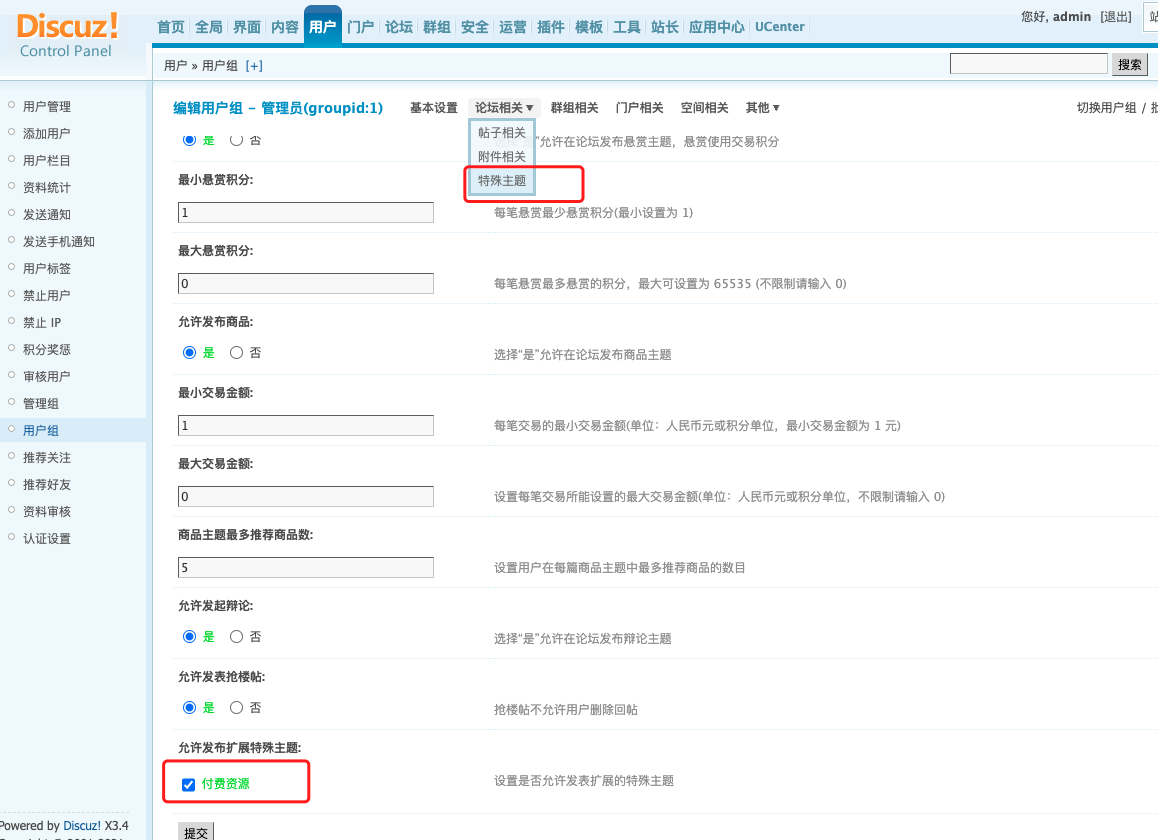Choose 特殊主题 from the dropdown list

(x=501, y=181)
